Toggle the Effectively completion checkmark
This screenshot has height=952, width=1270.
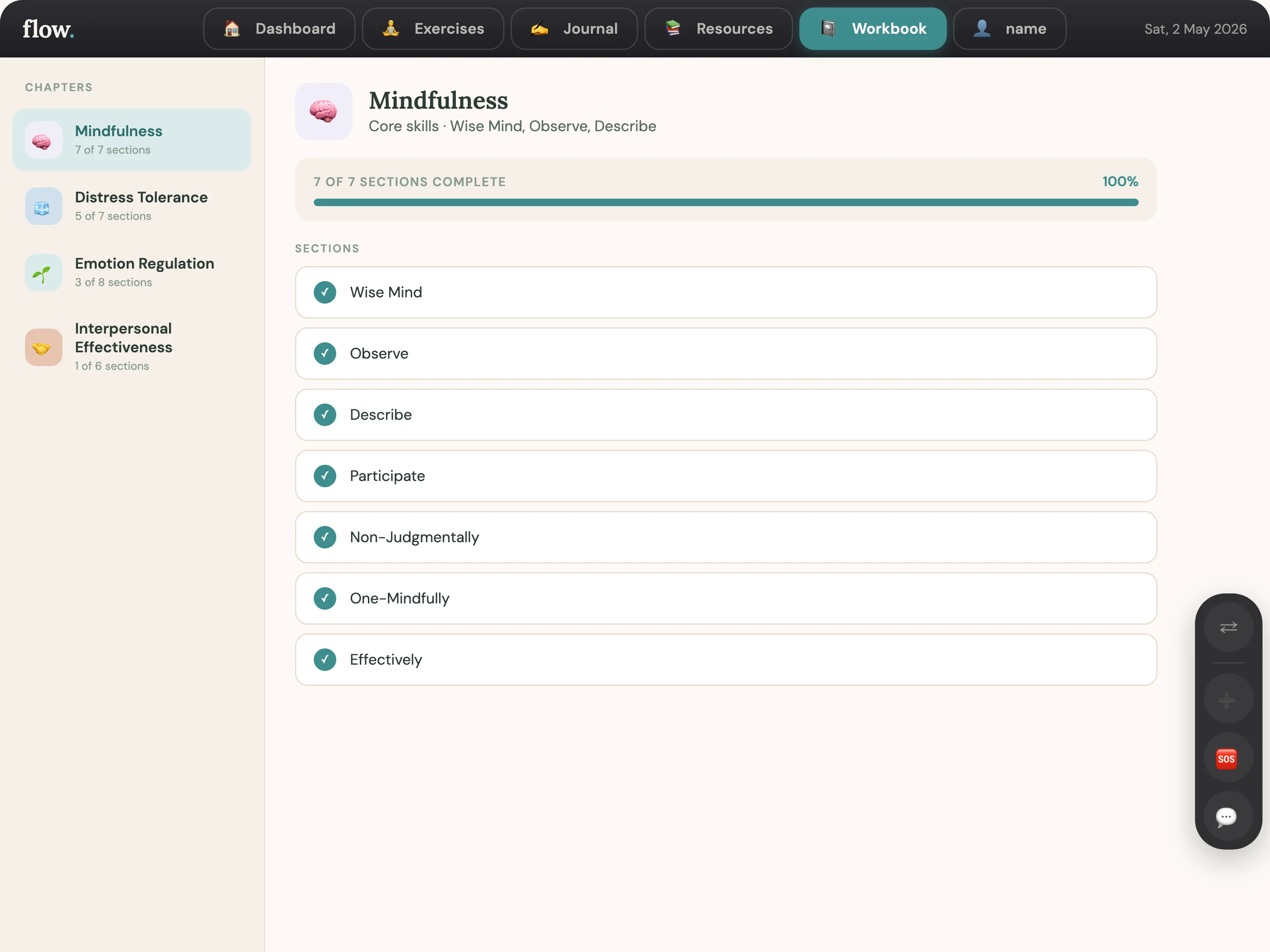(325, 659)
